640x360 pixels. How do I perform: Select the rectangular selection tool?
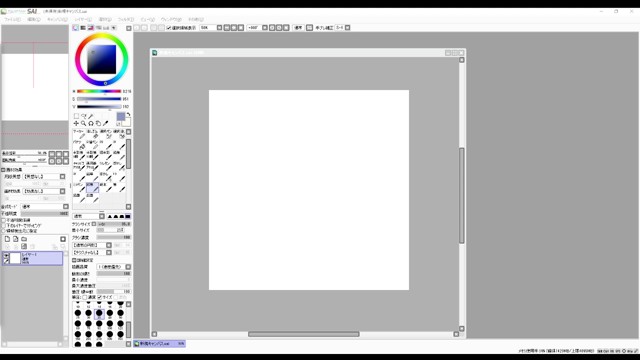coord(76,116)
